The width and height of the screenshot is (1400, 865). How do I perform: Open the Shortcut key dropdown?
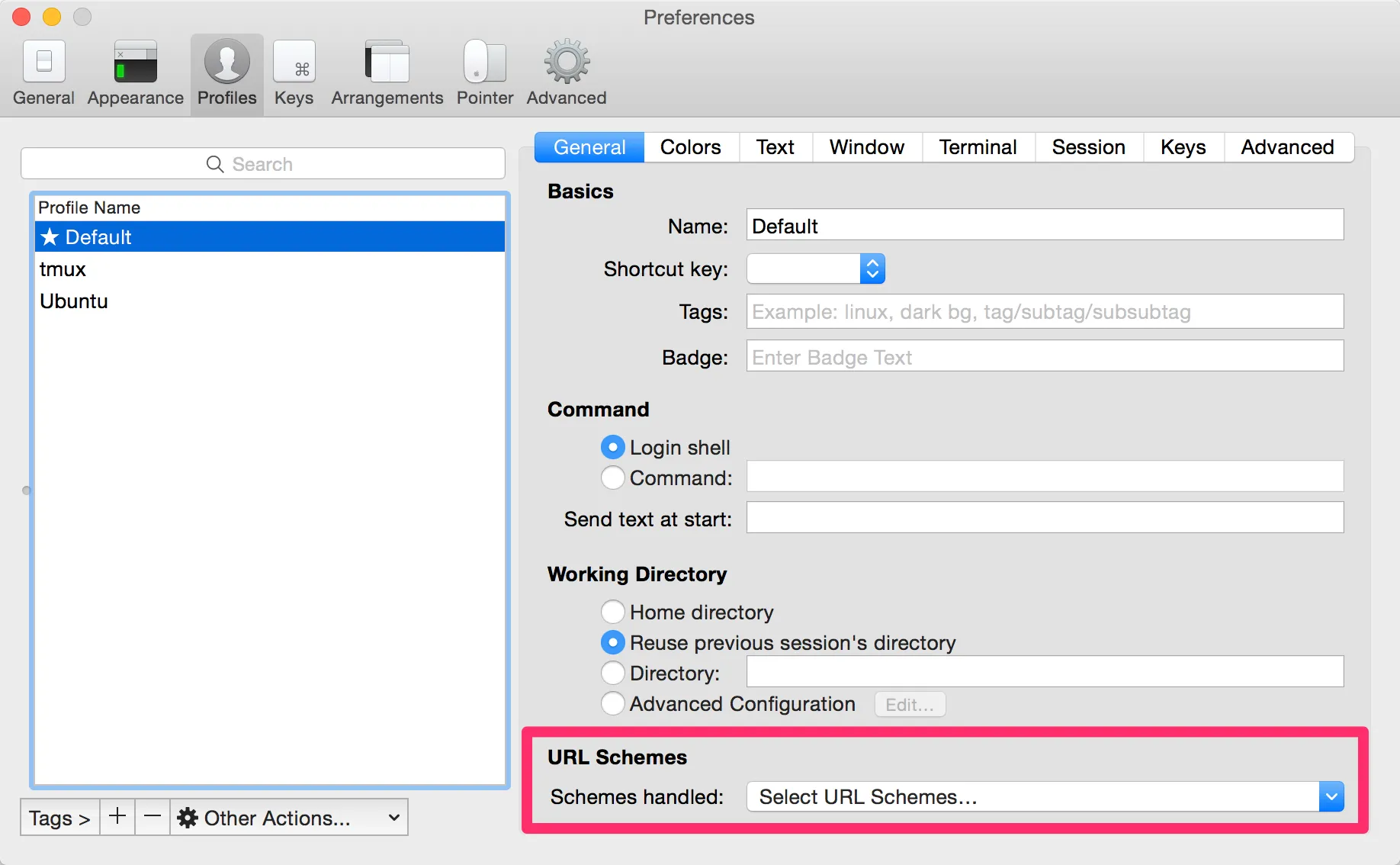pos(872,269)
